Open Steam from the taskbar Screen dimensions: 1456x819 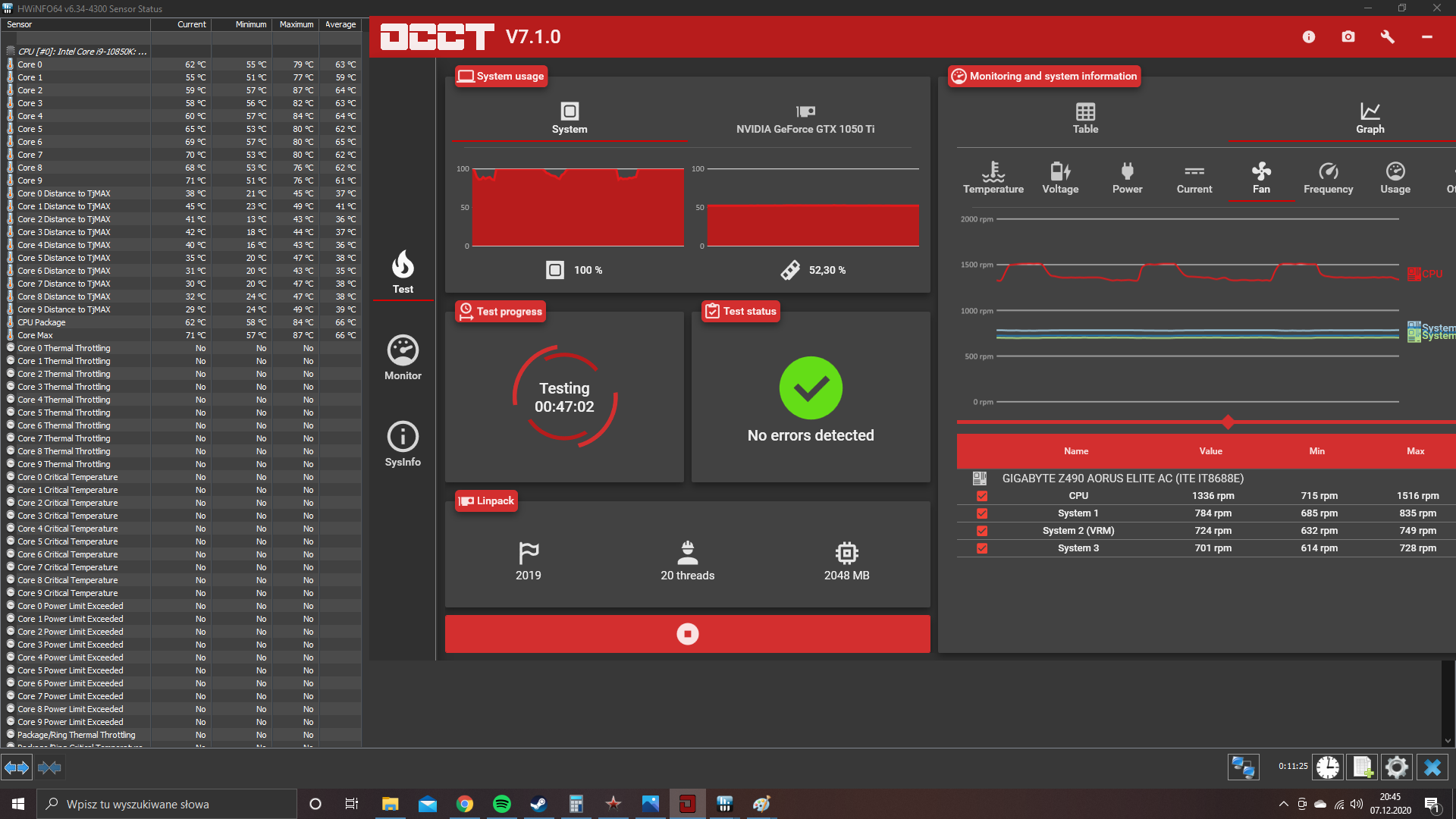point(538,804)
